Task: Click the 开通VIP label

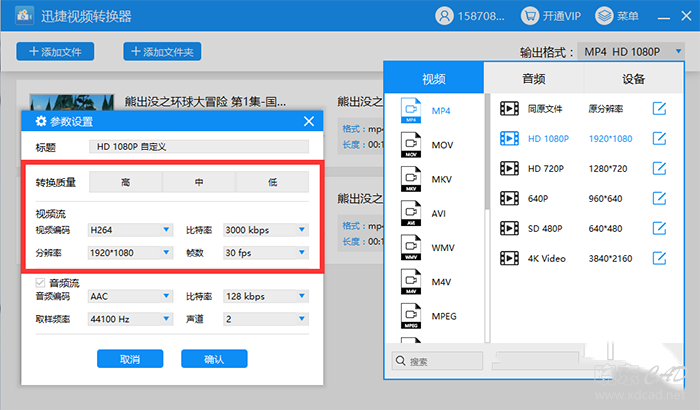Action: point(562,16)
